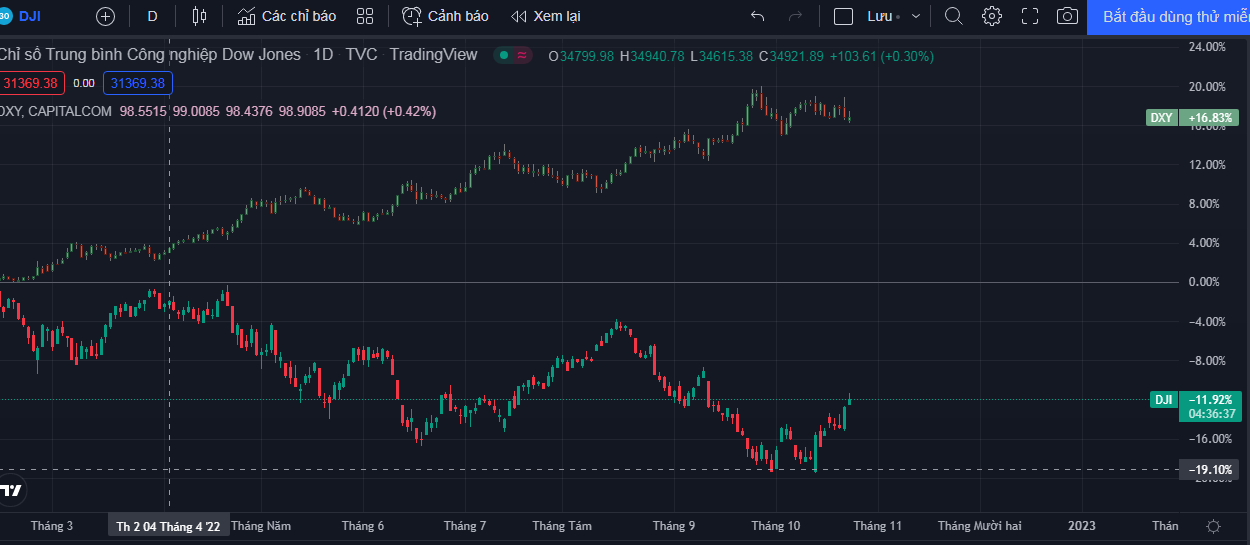Expand the Lưu save dropdown arrow
This screenshot has height=545, width=1250.
(916, 16)
